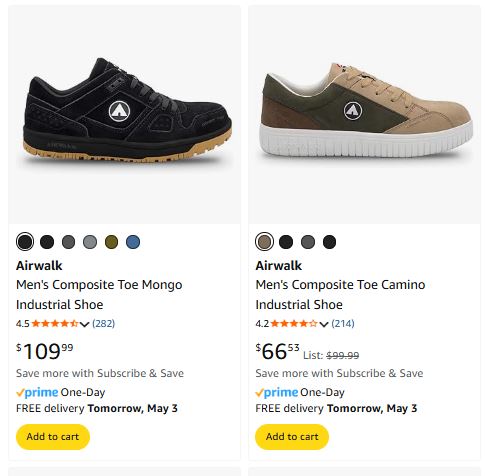Image resolution: width=485 pixels, height=476 pixels.
Task: Select the blue color swatch for Mongo shoe
Action: coord(133,242)
